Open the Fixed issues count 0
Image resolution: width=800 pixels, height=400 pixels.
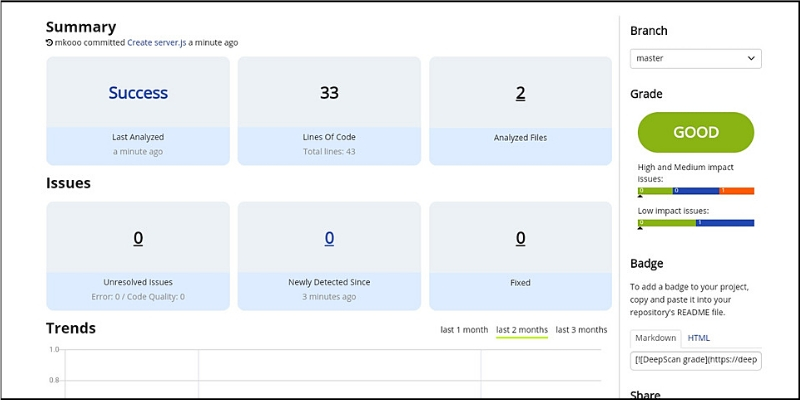(520, 238)
